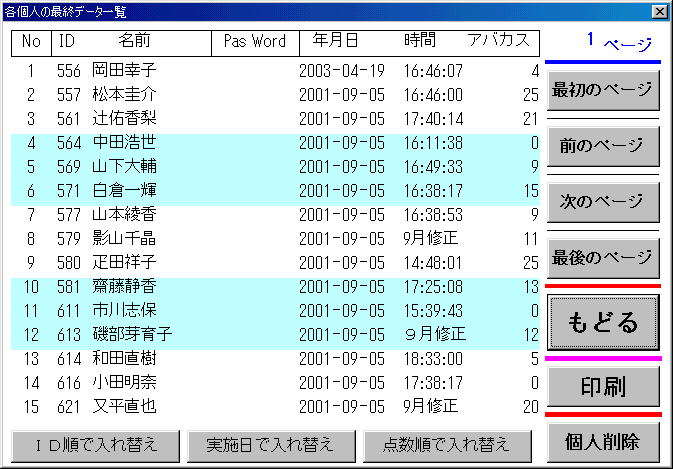Select the name 磯部芽育子
Screen dimensions: 673x469
pyautogui.click(x=132, y=335)
